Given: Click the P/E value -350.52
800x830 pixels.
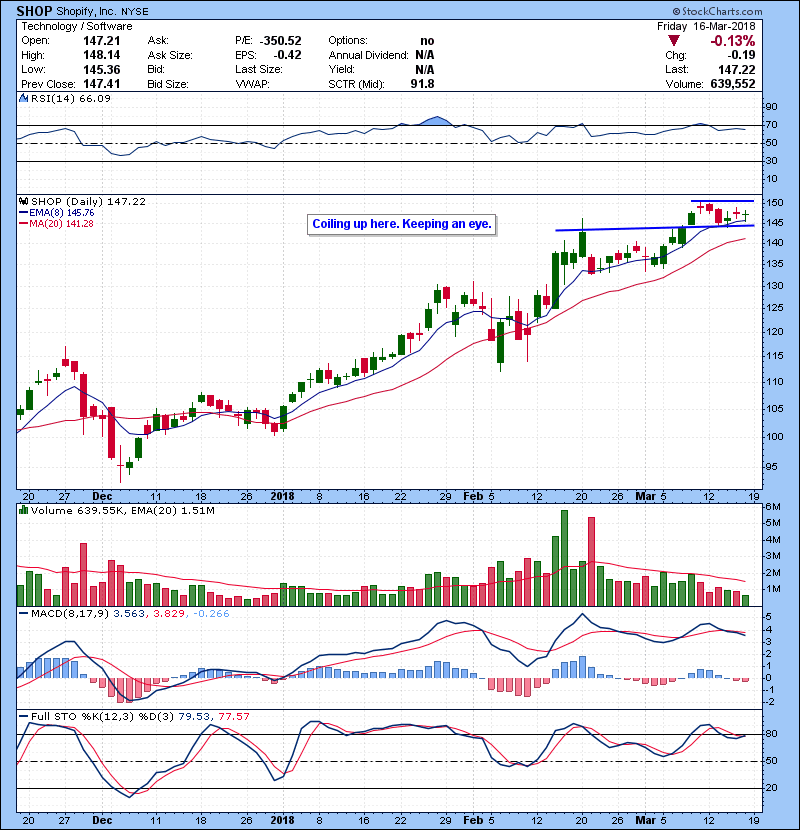Looking at the screenshot, I should (x=281, y=41).
